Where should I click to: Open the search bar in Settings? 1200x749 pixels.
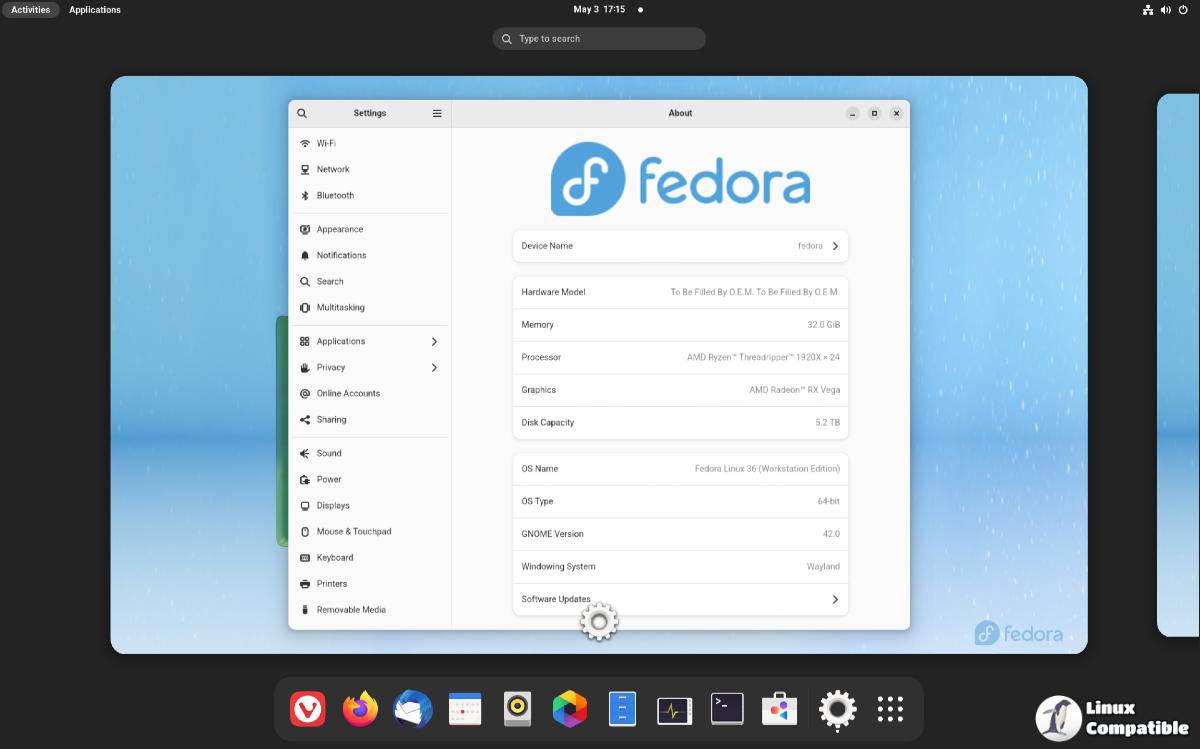pyautogui.click(x=302, y=113)
